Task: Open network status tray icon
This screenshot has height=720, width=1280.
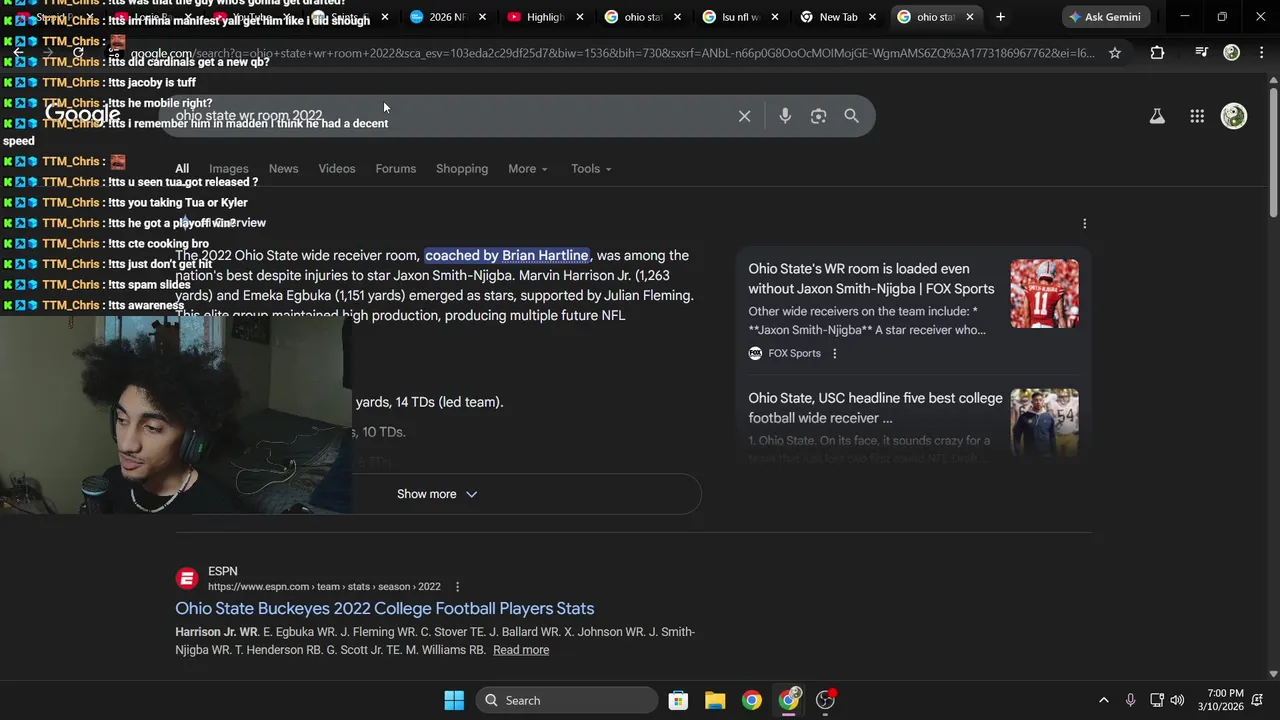Action: tap(1156, 700)
